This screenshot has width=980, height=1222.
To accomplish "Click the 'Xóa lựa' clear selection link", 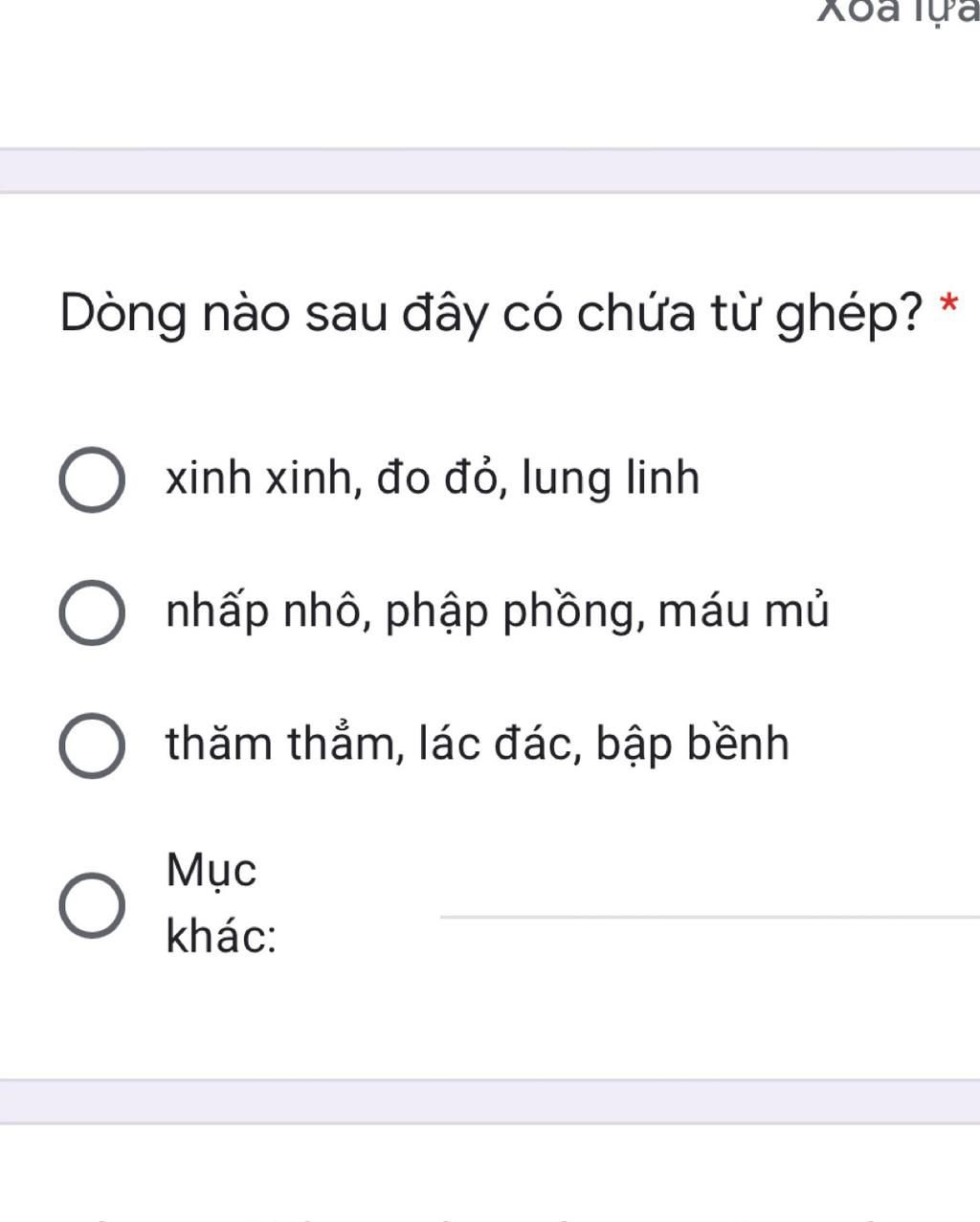I will click(x=898, y=11).
